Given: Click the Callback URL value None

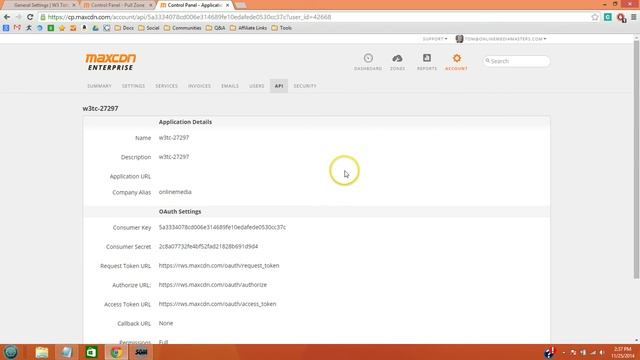Looking at the screenshot, I should (166, 323).
